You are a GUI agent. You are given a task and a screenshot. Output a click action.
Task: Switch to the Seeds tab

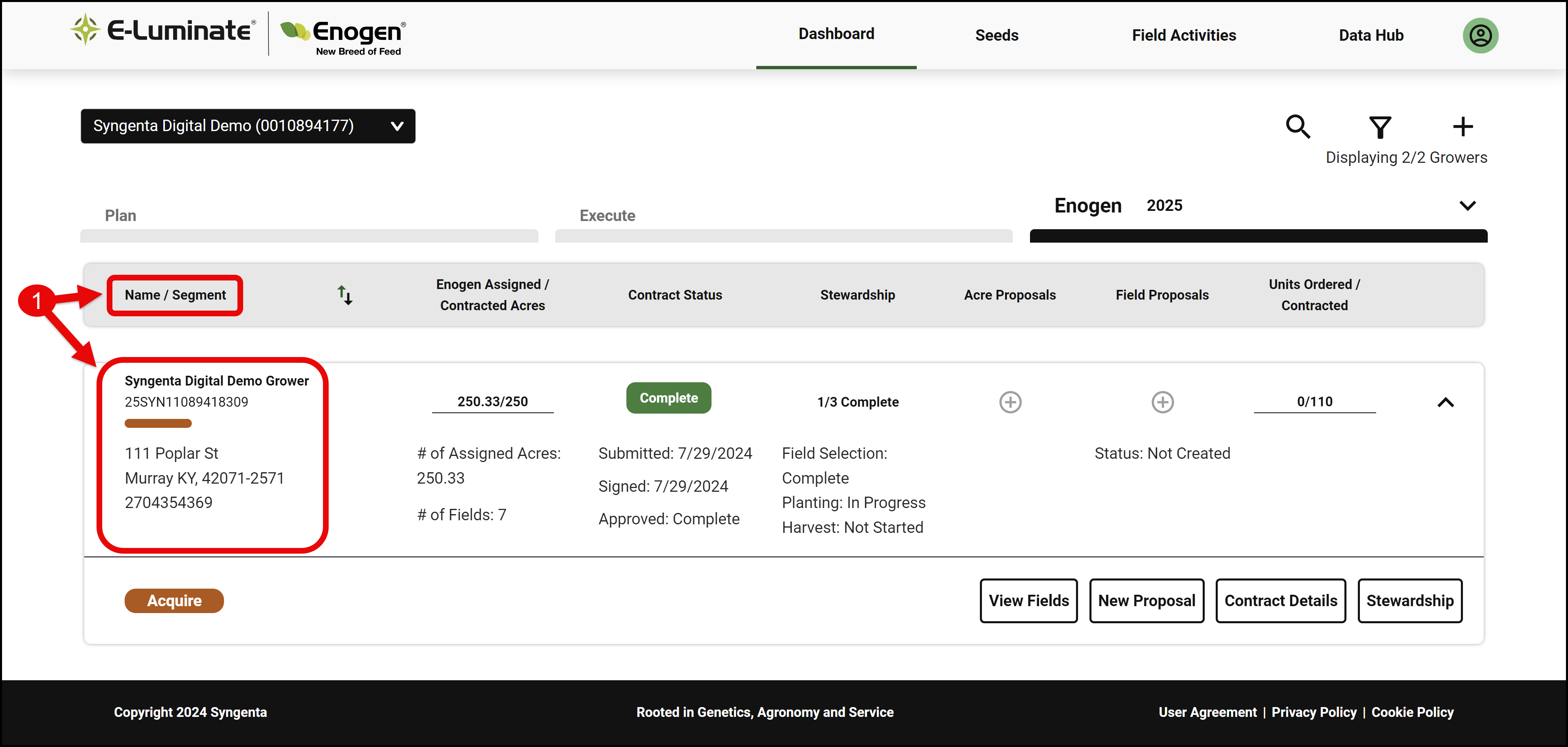[x=997, y=35]
